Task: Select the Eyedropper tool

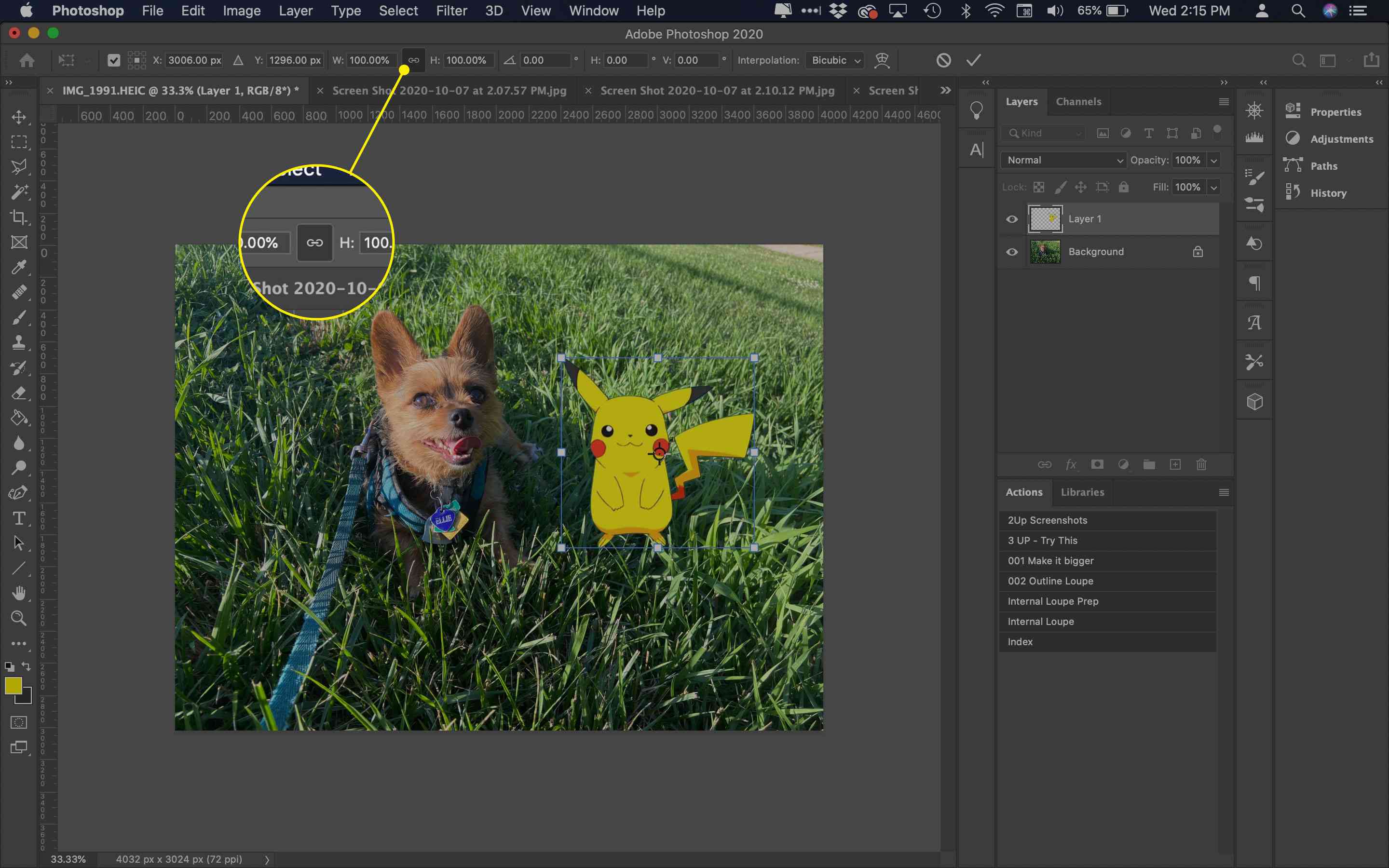Action: point(19,267)
